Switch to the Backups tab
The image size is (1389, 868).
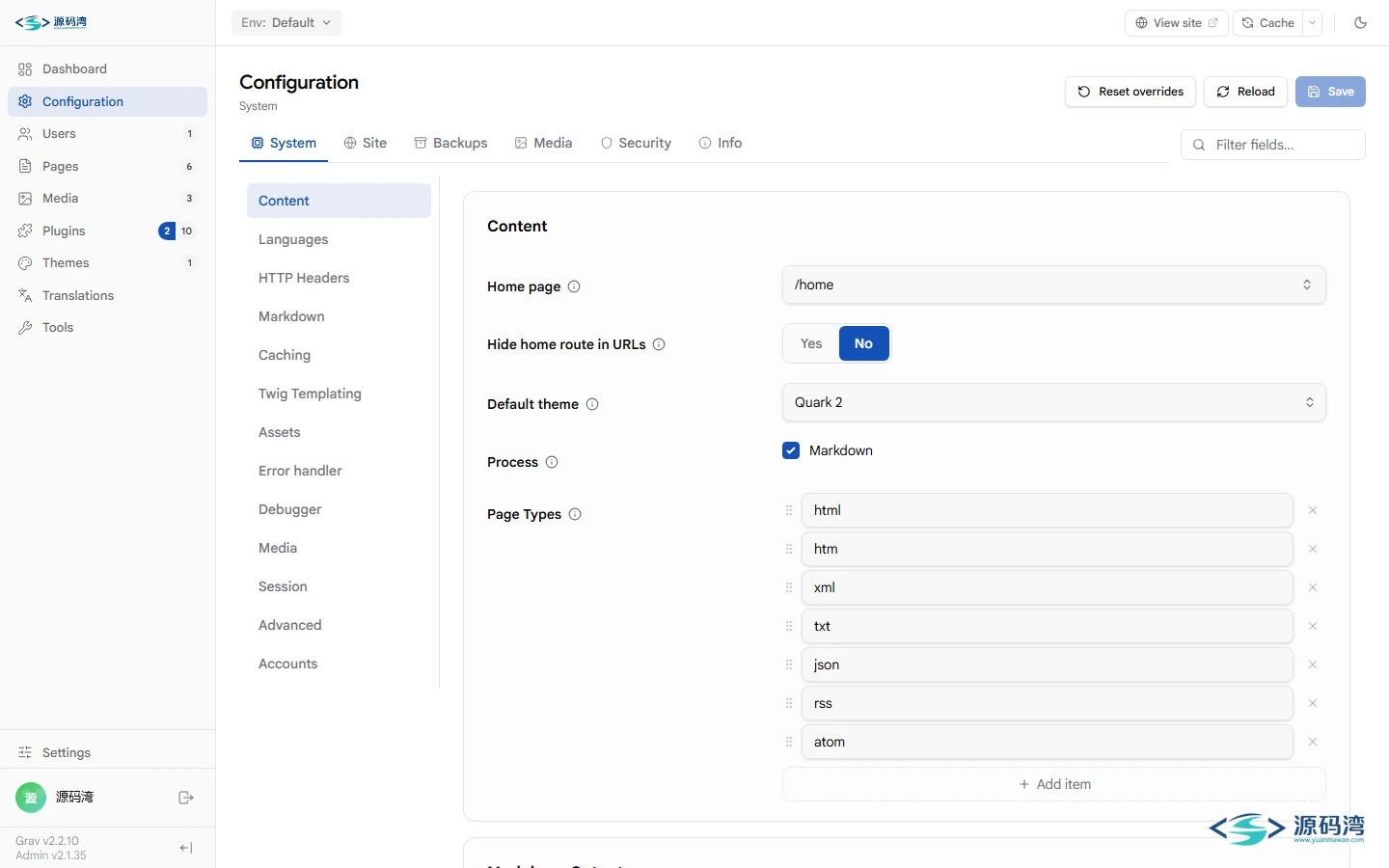(x=450, y=143)
